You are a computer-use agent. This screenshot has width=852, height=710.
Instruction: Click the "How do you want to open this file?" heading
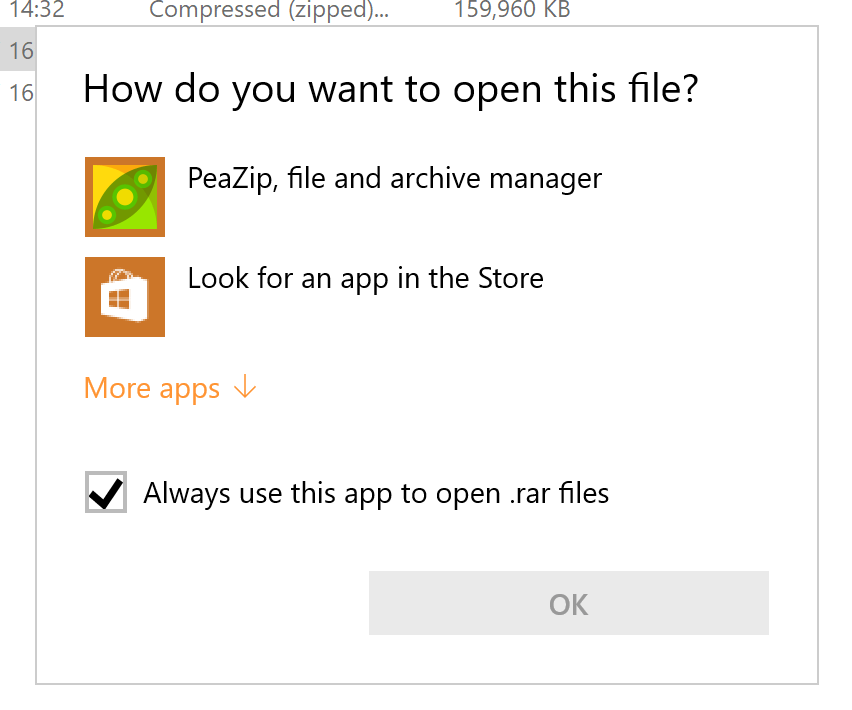click(390, 88)
